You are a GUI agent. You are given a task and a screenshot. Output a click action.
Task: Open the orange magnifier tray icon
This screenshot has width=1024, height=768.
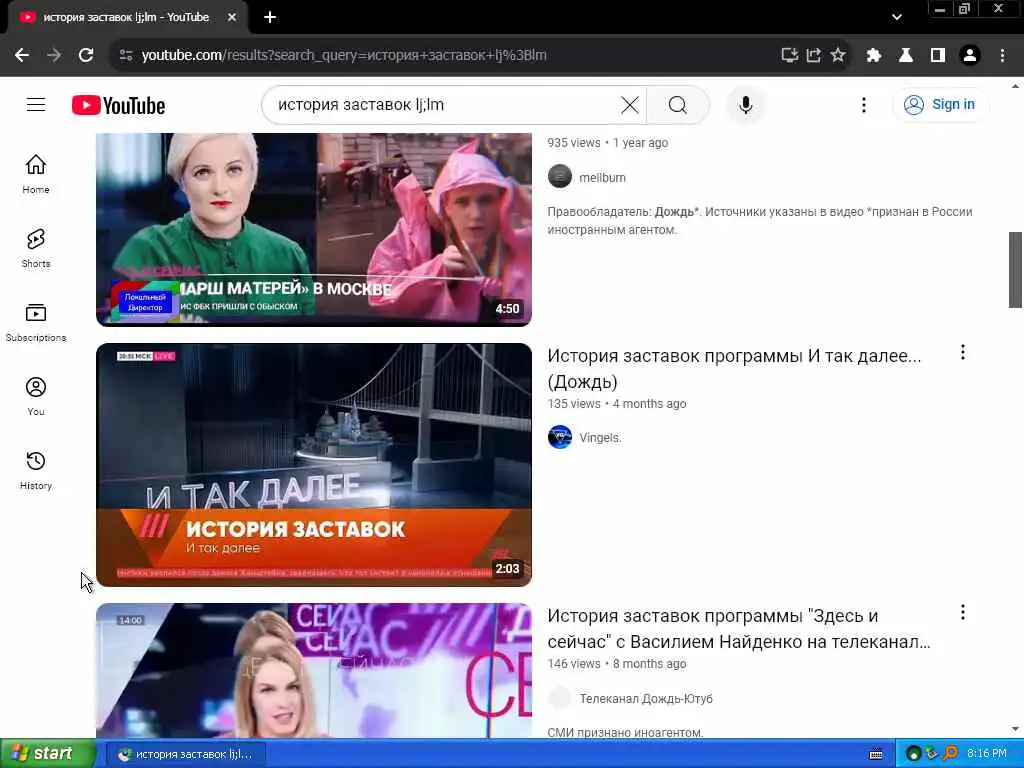point(949,754)
